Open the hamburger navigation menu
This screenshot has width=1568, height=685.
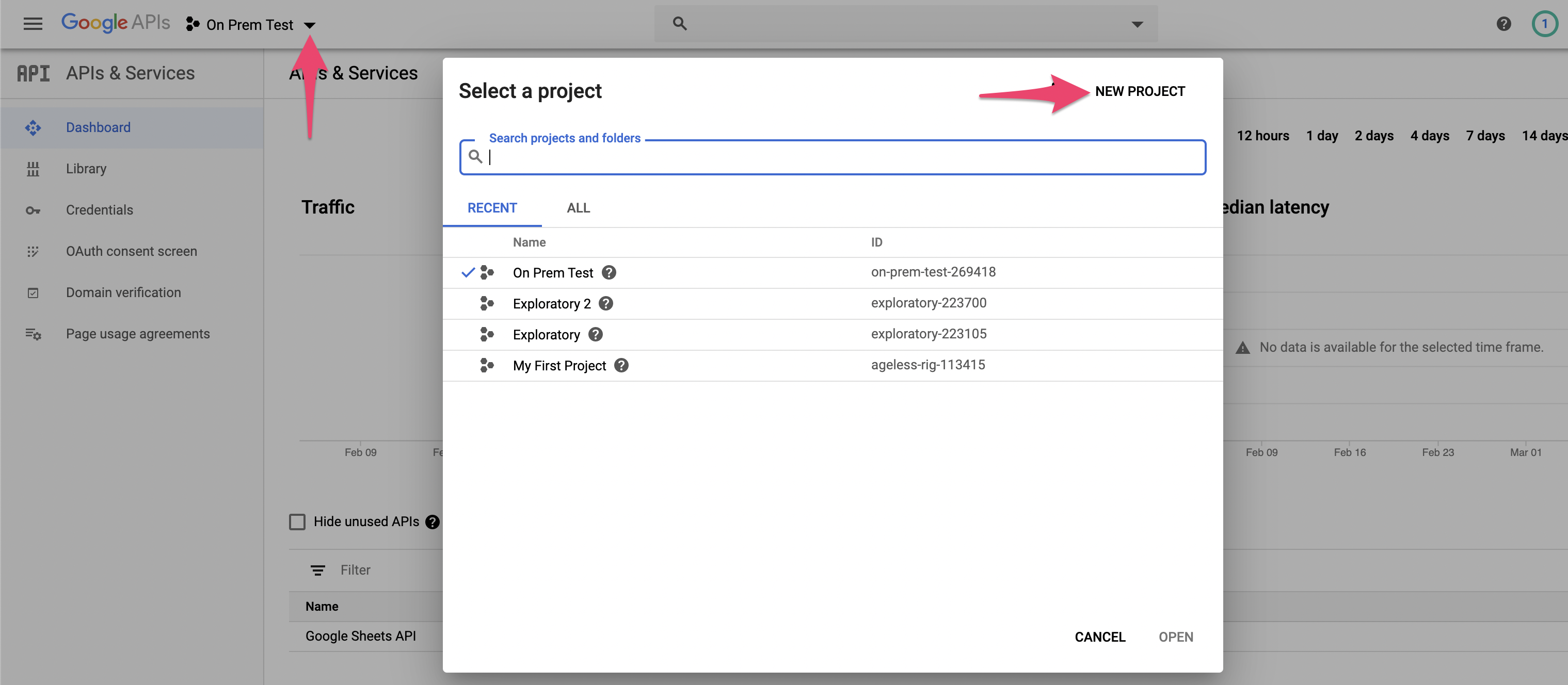coord(33,24)
